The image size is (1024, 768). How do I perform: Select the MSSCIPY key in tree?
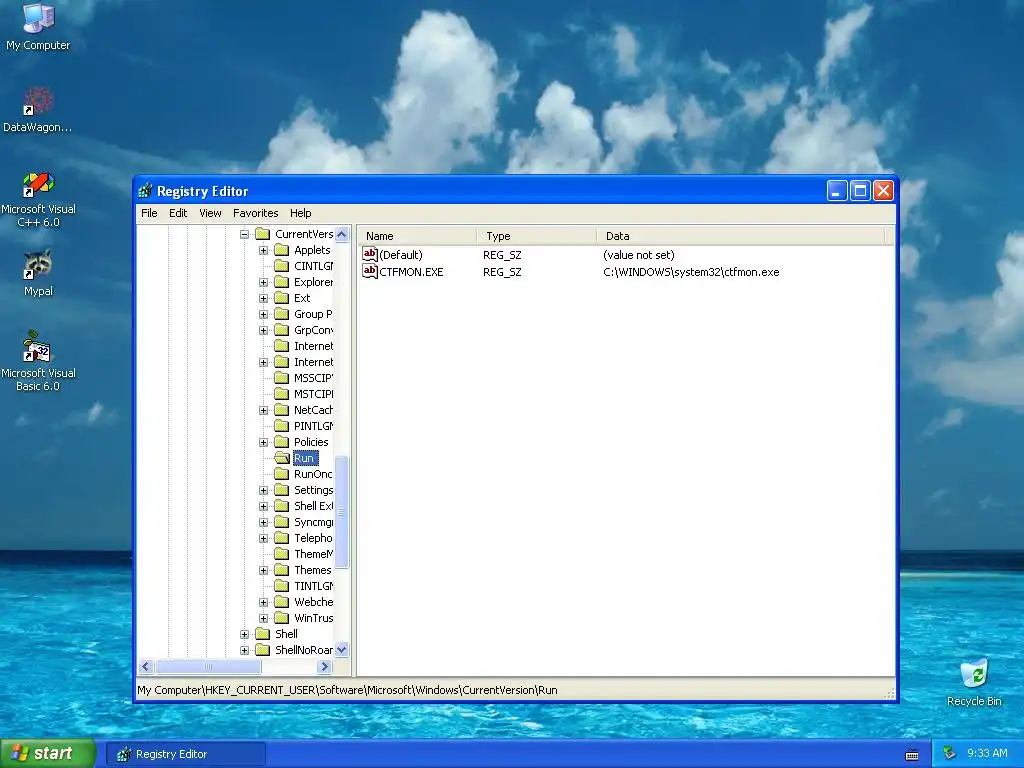click(313, 378)
